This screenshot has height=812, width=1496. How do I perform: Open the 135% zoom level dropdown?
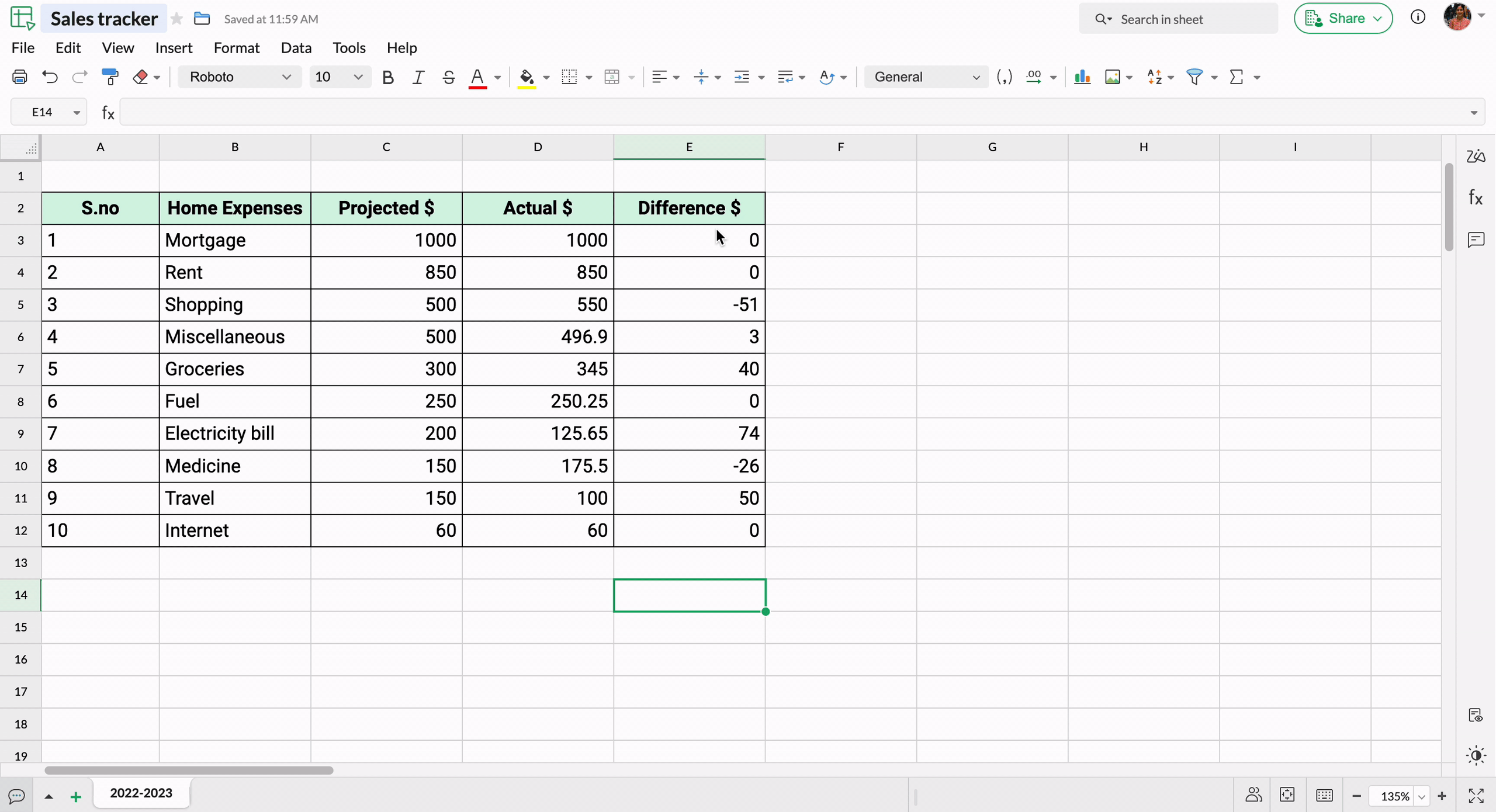point(1421,796)
